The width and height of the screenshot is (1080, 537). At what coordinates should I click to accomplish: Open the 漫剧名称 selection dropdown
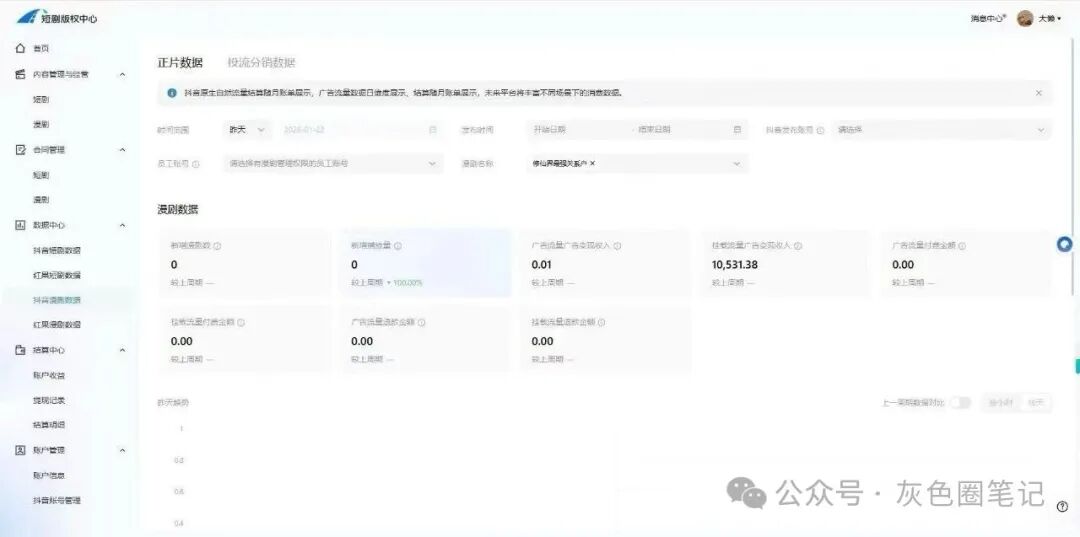[x=637, y=164]
